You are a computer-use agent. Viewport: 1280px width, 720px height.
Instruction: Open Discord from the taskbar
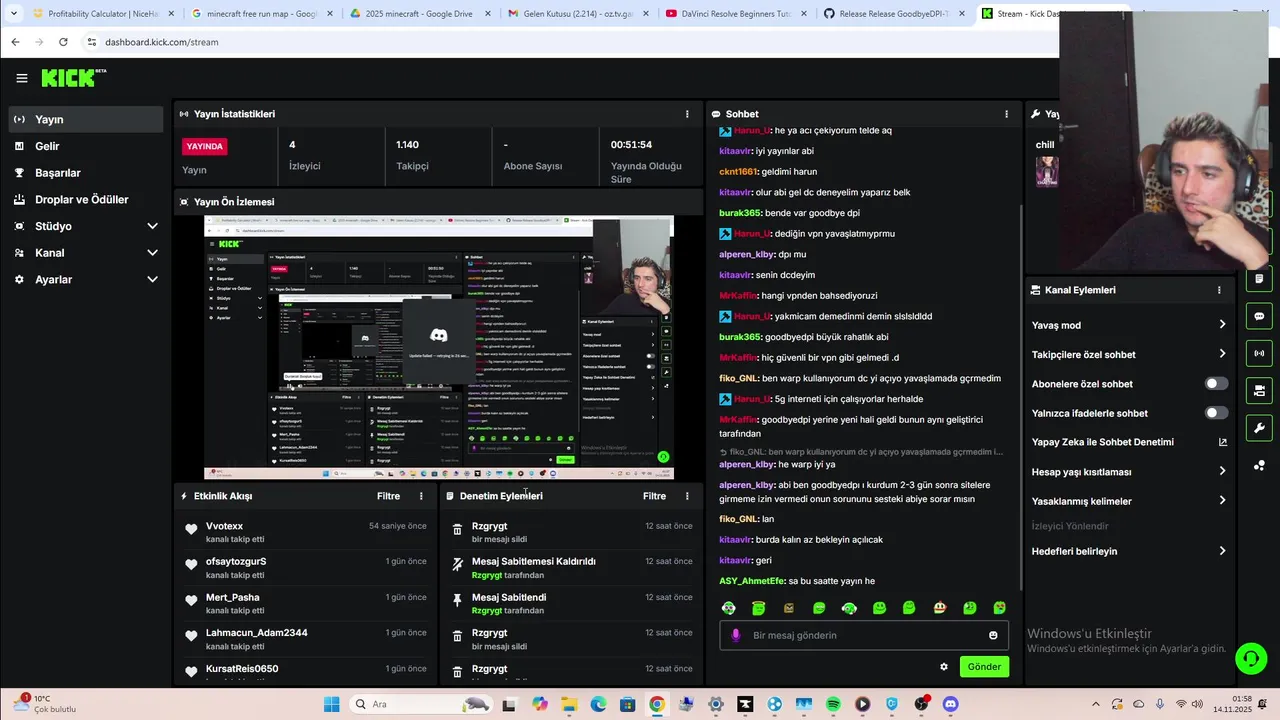(950, 704)
